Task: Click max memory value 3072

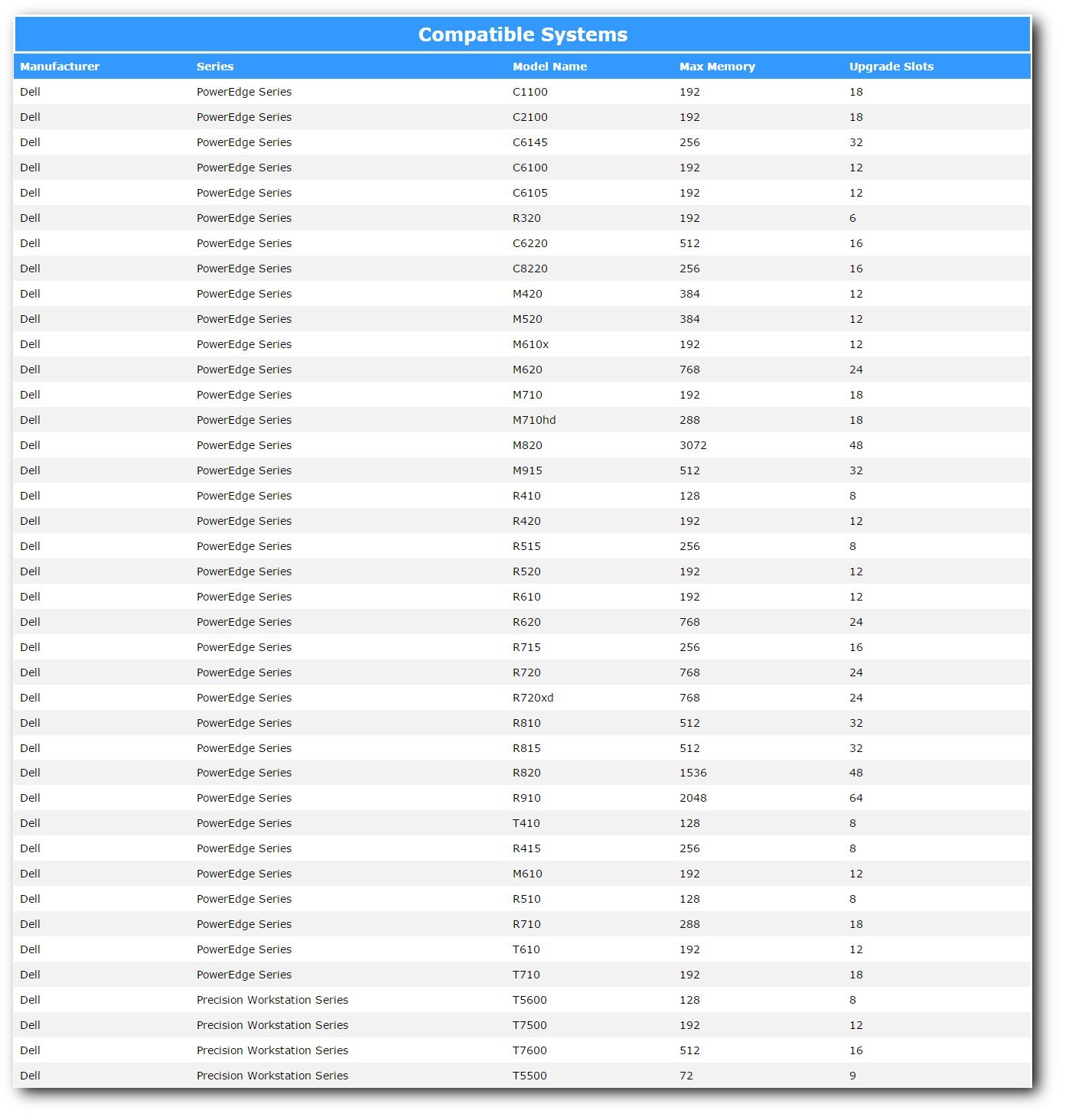Action: coord(693,445)
